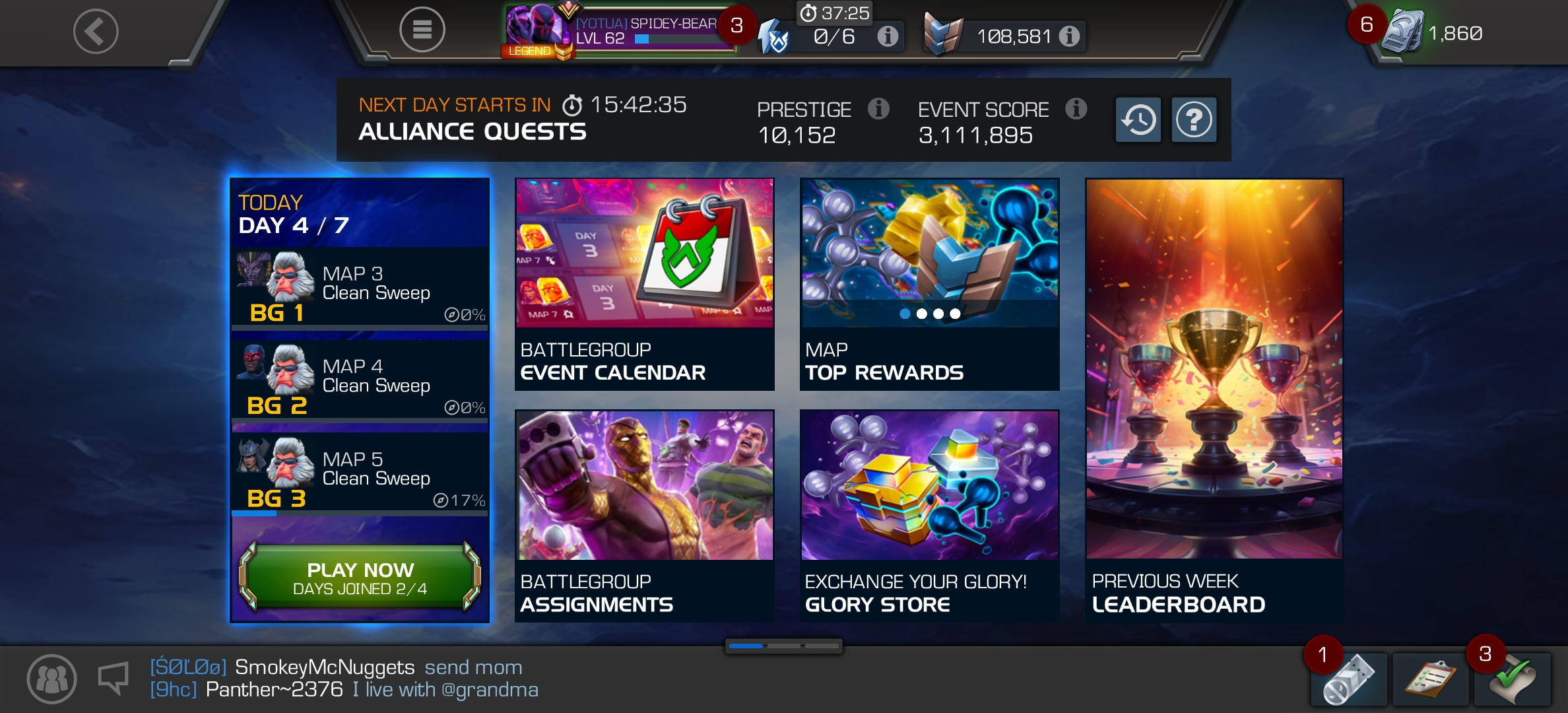This screenshot has width=1568, height=713.
Task: Open Battlegroup Assignments tile
Action: point(645,516)
